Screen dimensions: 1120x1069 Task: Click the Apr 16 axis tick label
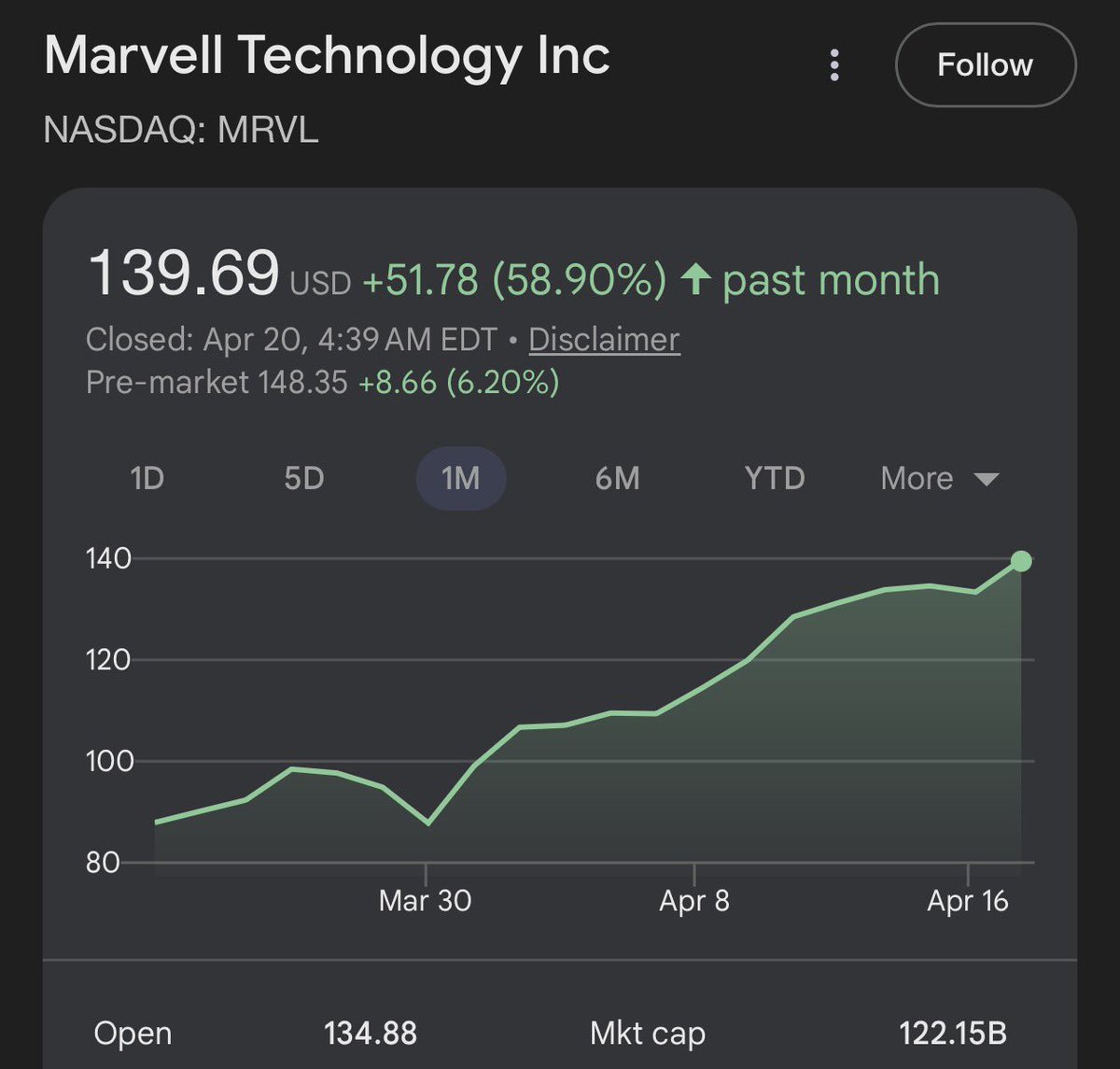(968, 901)
